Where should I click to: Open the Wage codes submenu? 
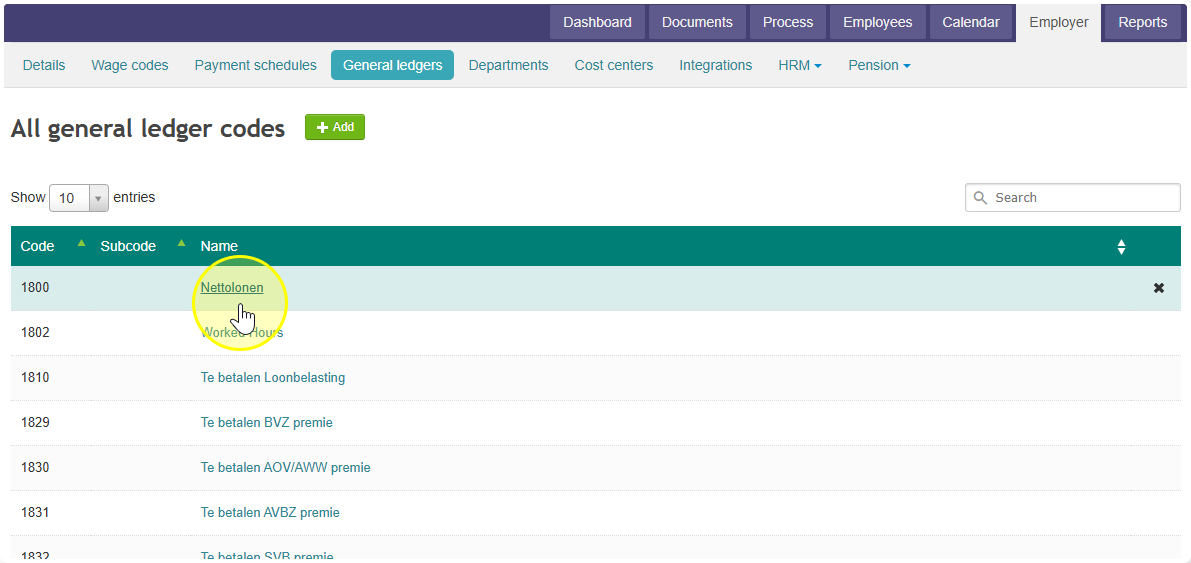pos(130,65)
